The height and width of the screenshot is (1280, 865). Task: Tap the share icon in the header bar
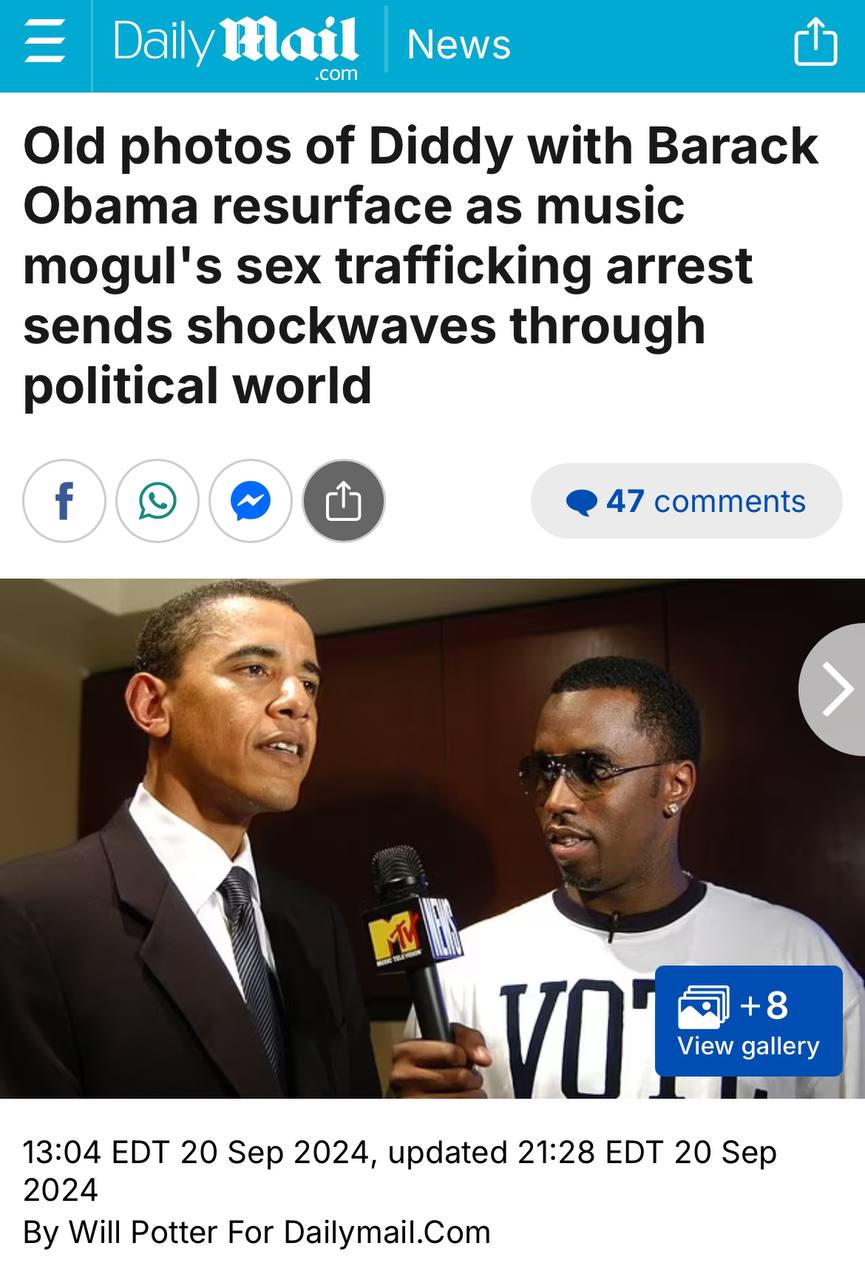pos(815,43)
